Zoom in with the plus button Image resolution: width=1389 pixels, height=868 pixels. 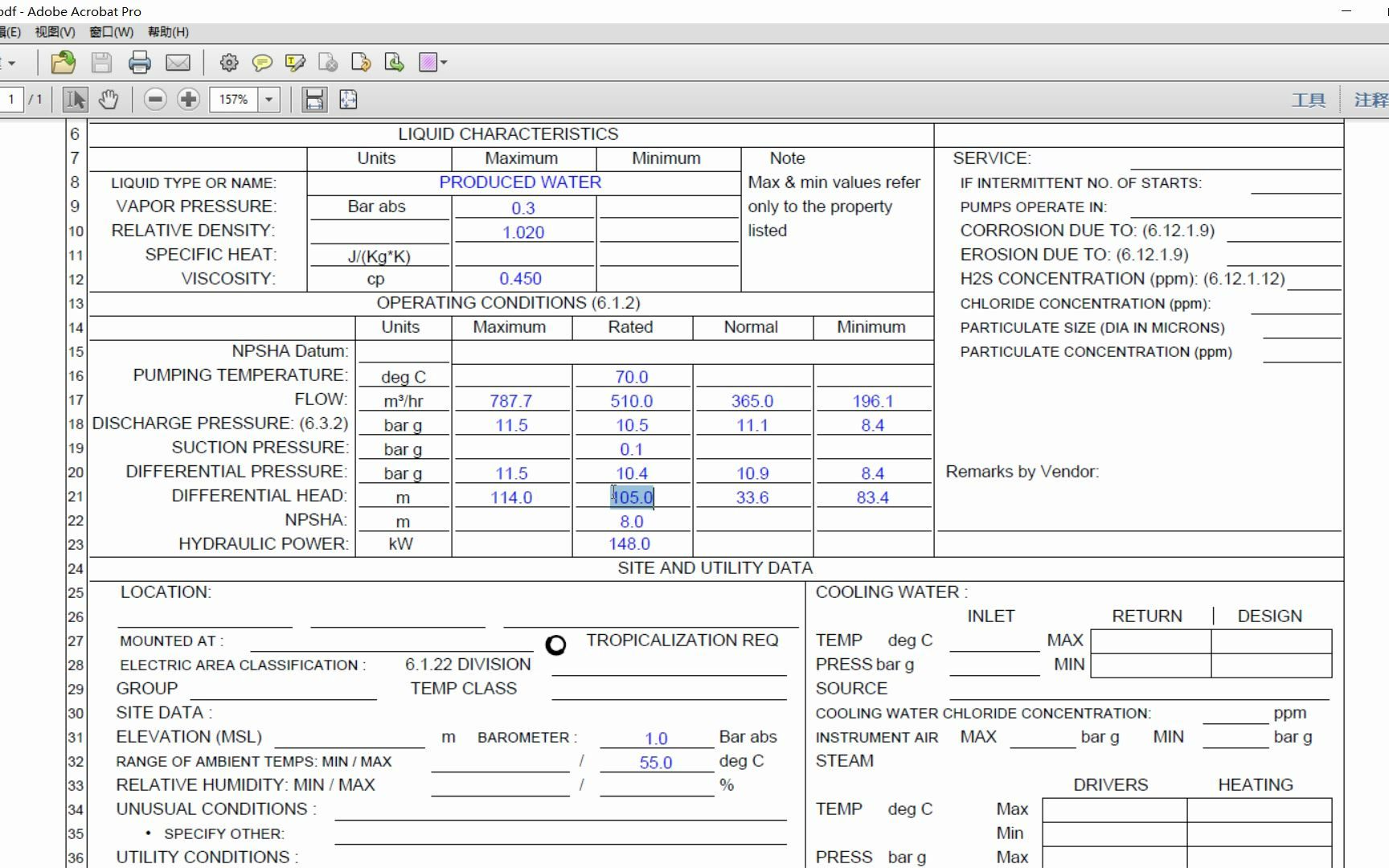pyautogui.click(x=188, y=100)
